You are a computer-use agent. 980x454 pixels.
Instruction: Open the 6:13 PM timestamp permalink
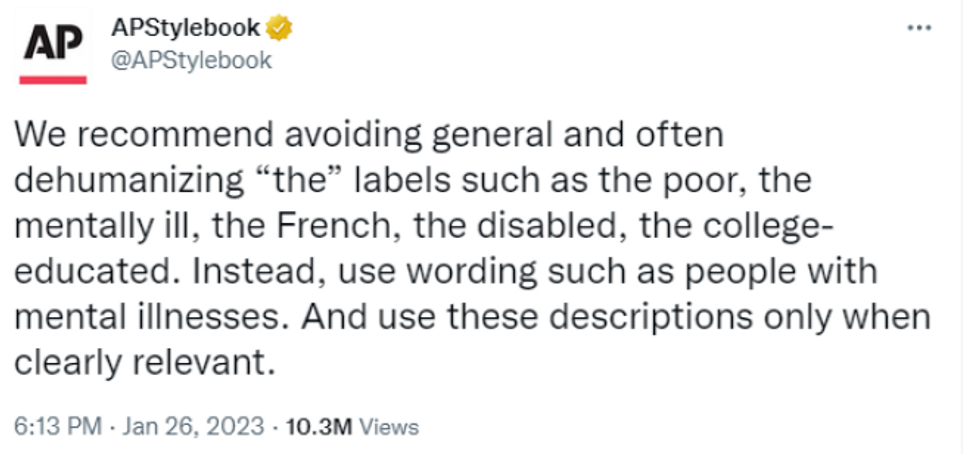[58, 426]
